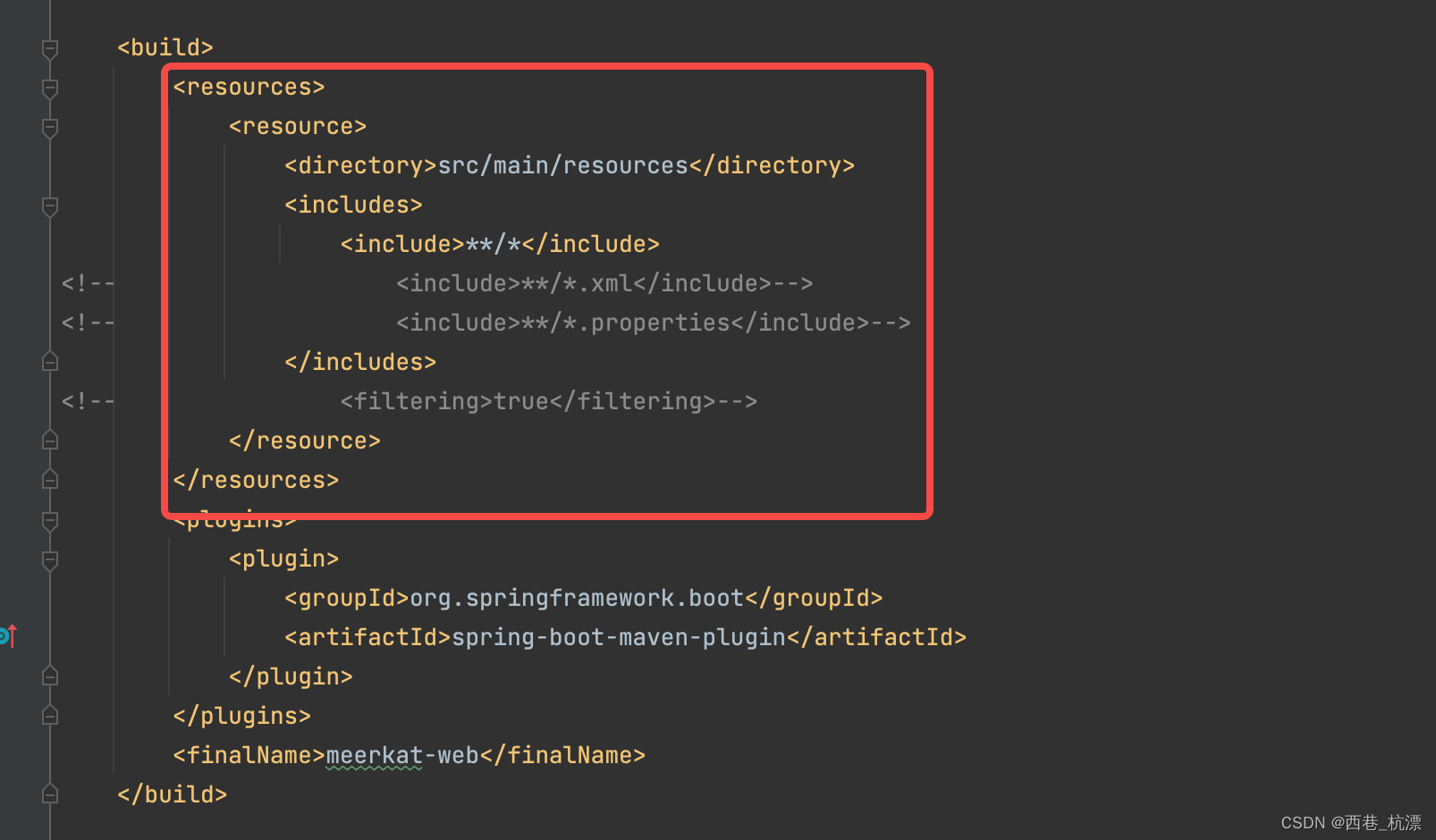Click comment marker left of filtering line

(88, 401)
